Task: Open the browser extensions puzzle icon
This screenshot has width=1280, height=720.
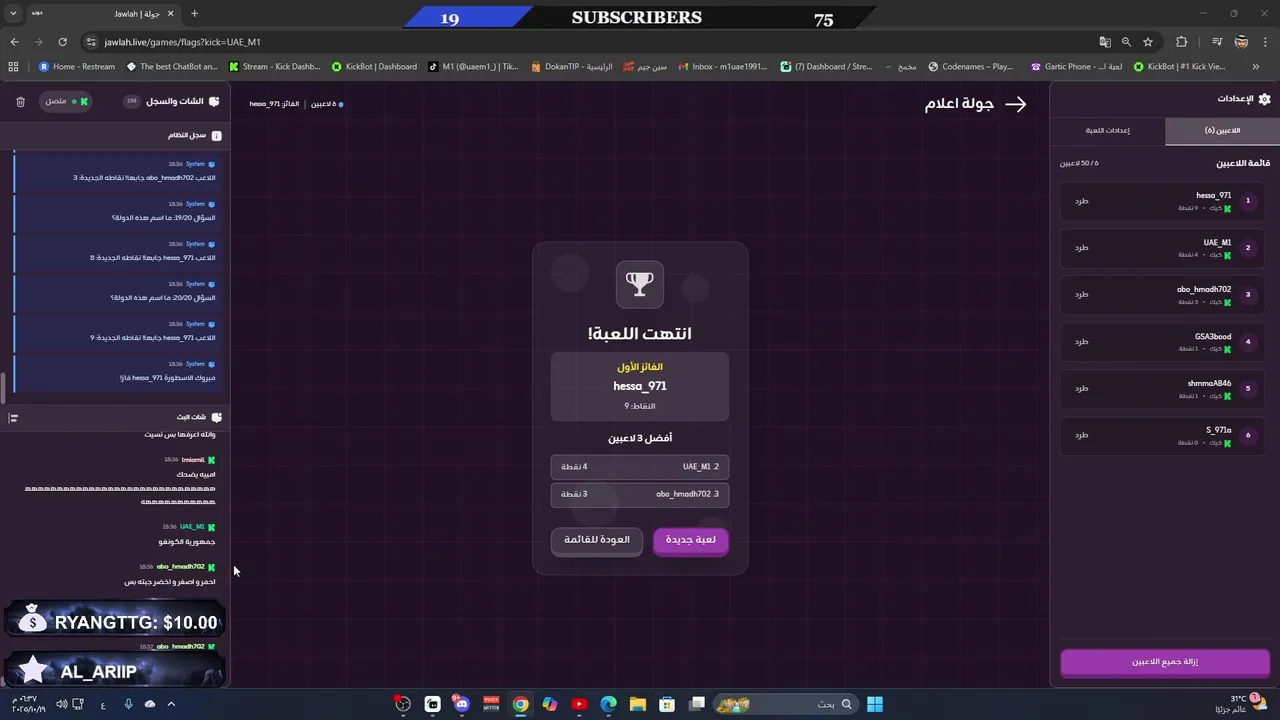Action: pos(1182,42)
